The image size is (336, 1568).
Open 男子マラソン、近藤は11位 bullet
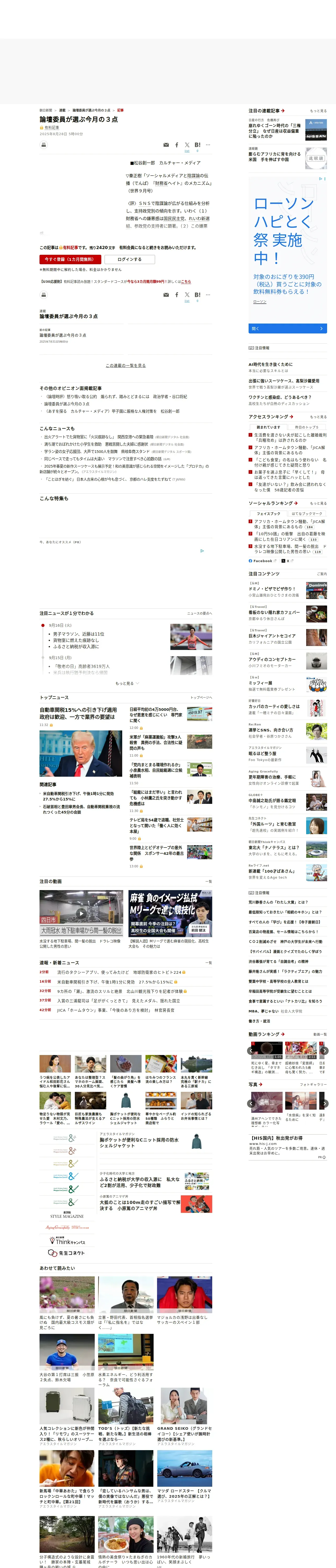79,634
